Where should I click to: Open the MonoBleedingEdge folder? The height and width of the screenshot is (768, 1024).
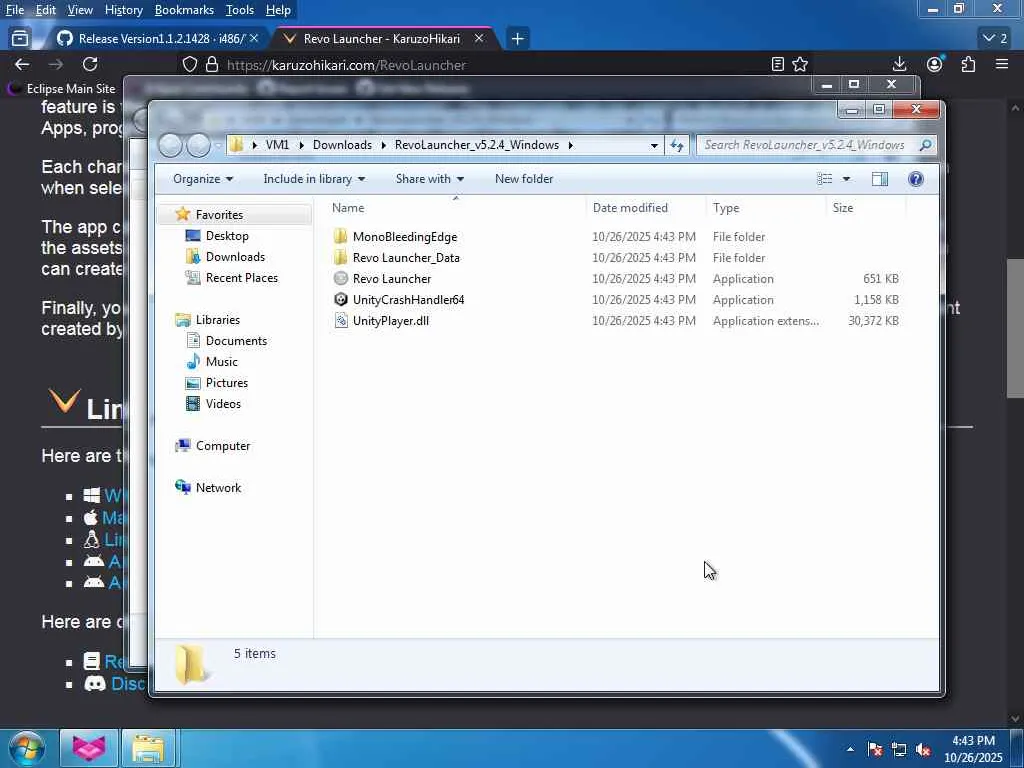(404, 236)
